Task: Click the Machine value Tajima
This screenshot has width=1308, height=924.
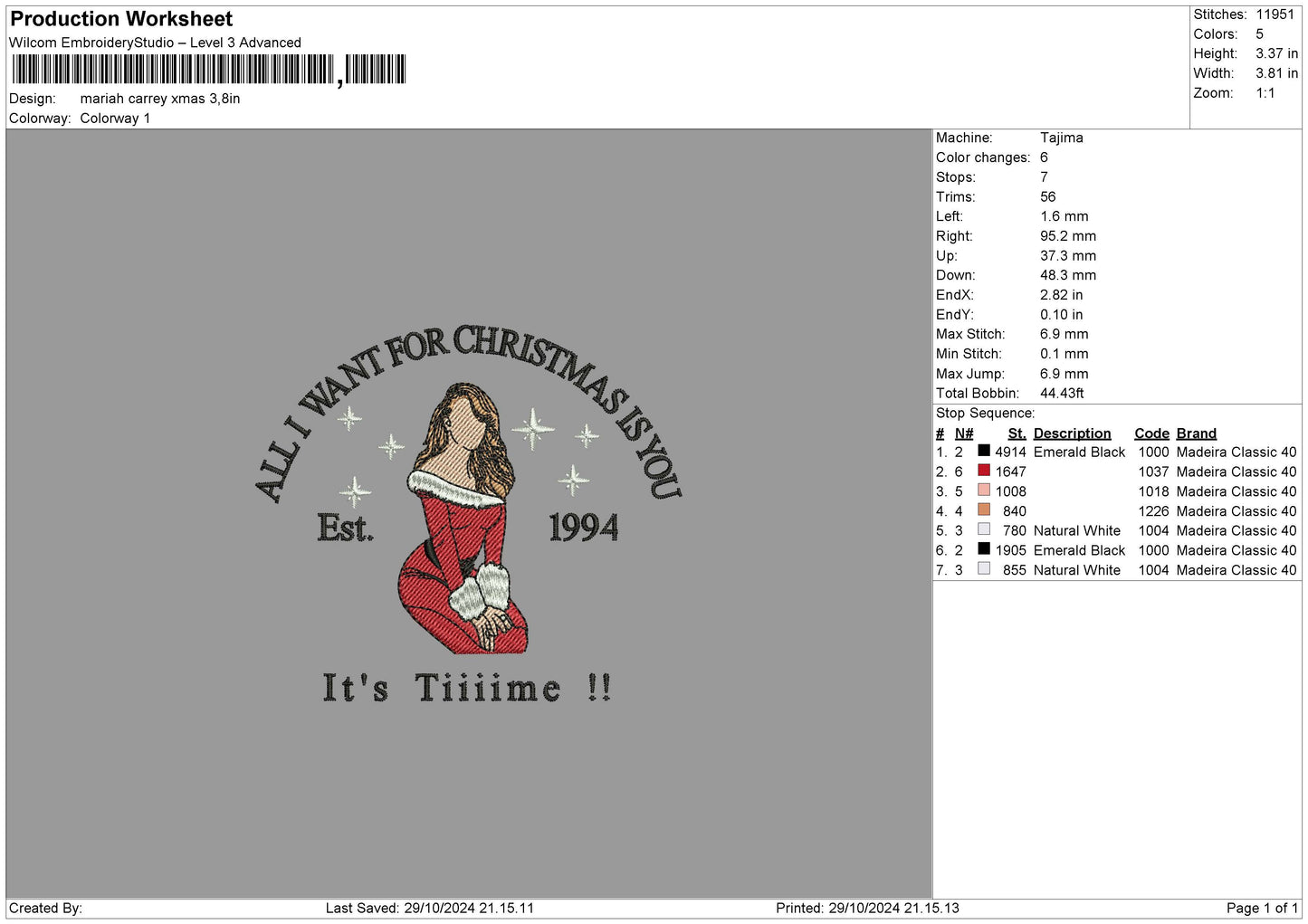Action: tap(1062, 138)
